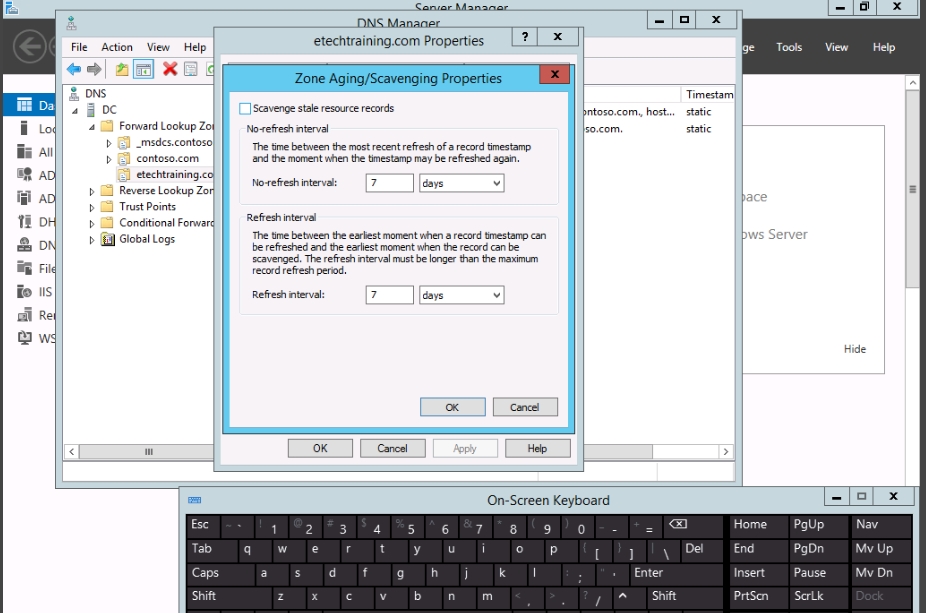
Task: Click the IIS icon in Server Manager sidebar
Action: click(x=24, y=292)
